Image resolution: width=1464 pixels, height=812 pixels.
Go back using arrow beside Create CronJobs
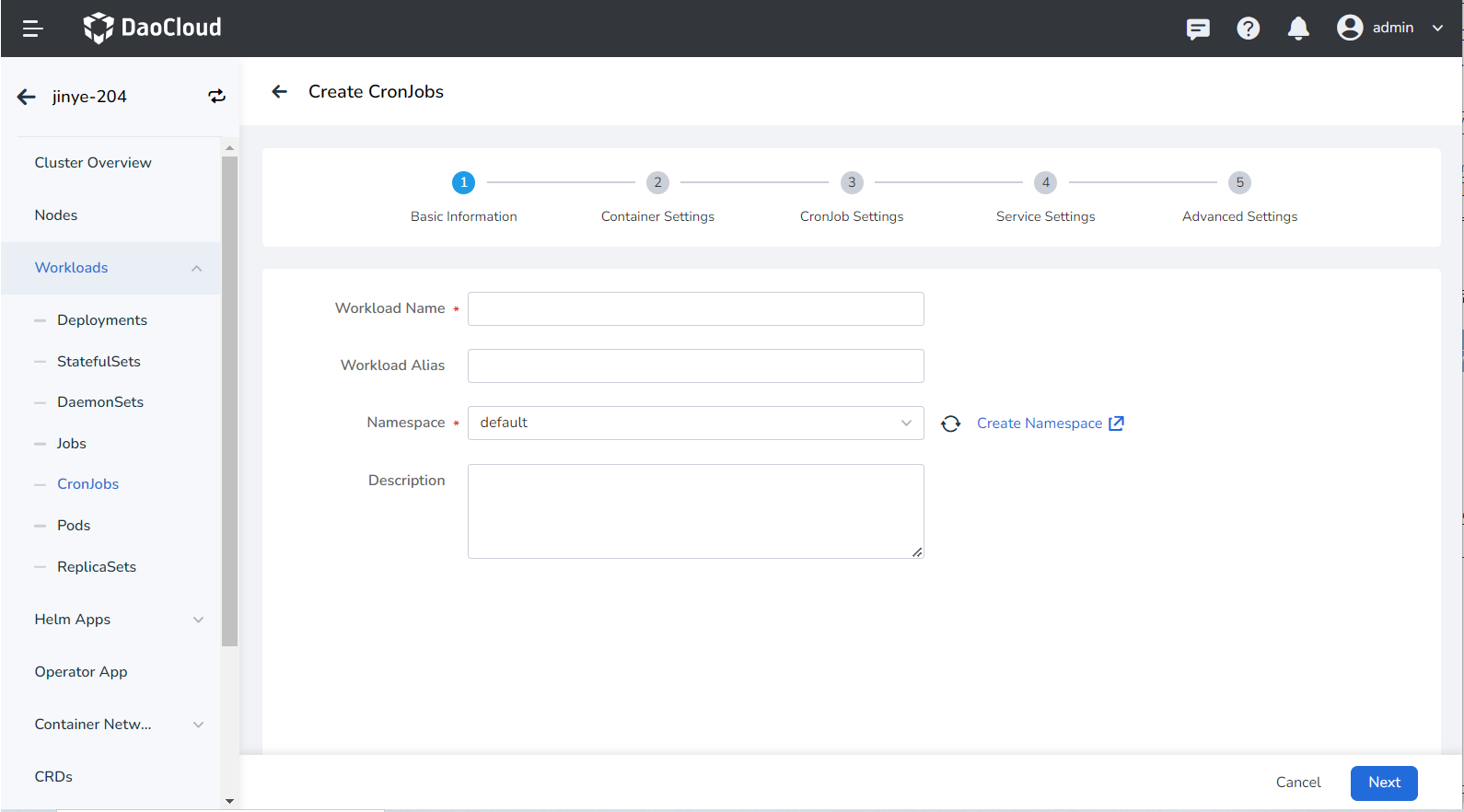(x=280, y=91)
